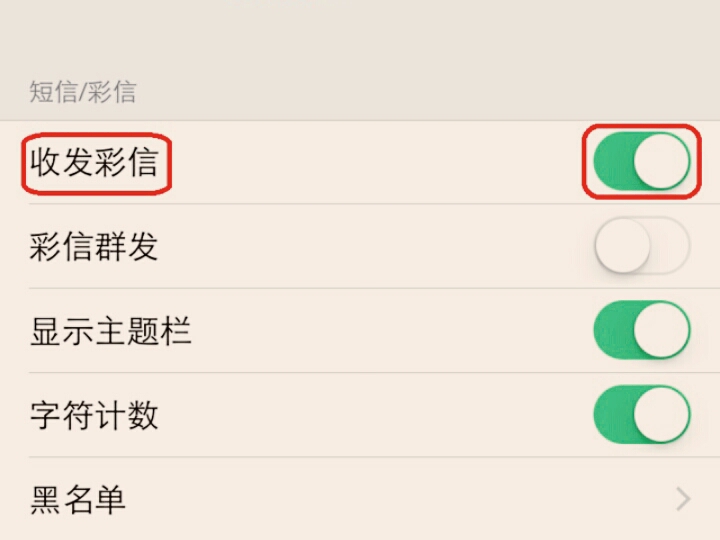Click the white knob of 收发彩信 switch
Viewport: 720px width, 540px height.
click(661, 162)
